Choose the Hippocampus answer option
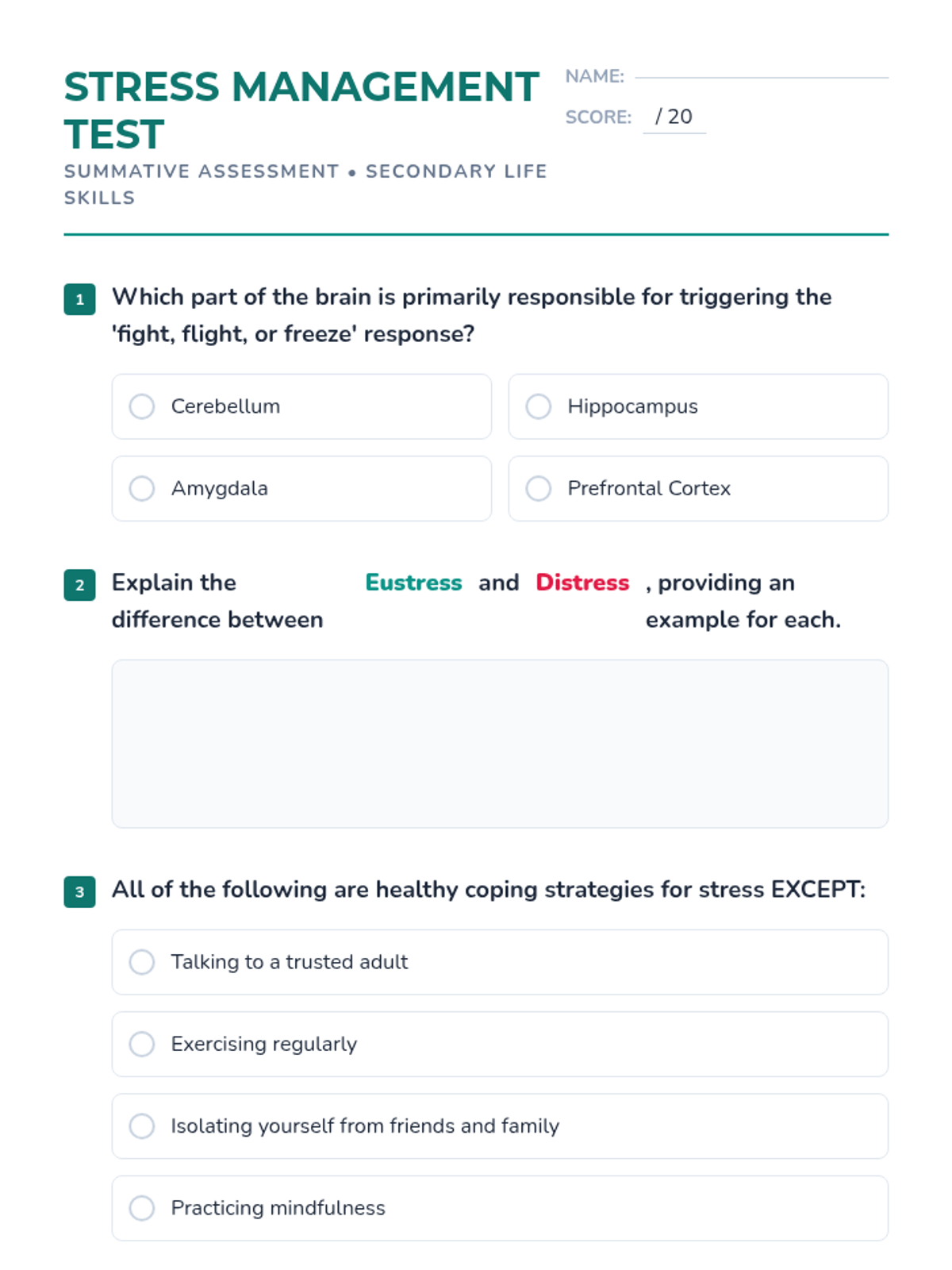This screenshot has width=952, height=1270. point(539,406)
